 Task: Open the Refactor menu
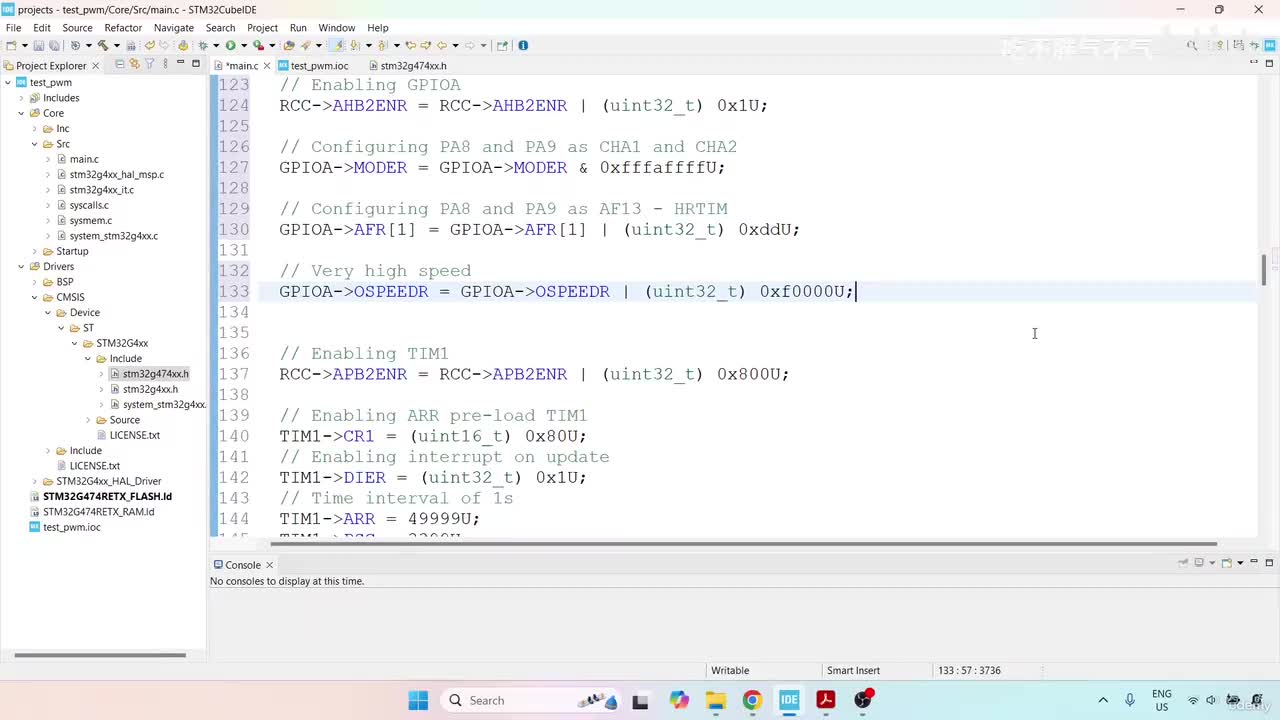point(123,28)
